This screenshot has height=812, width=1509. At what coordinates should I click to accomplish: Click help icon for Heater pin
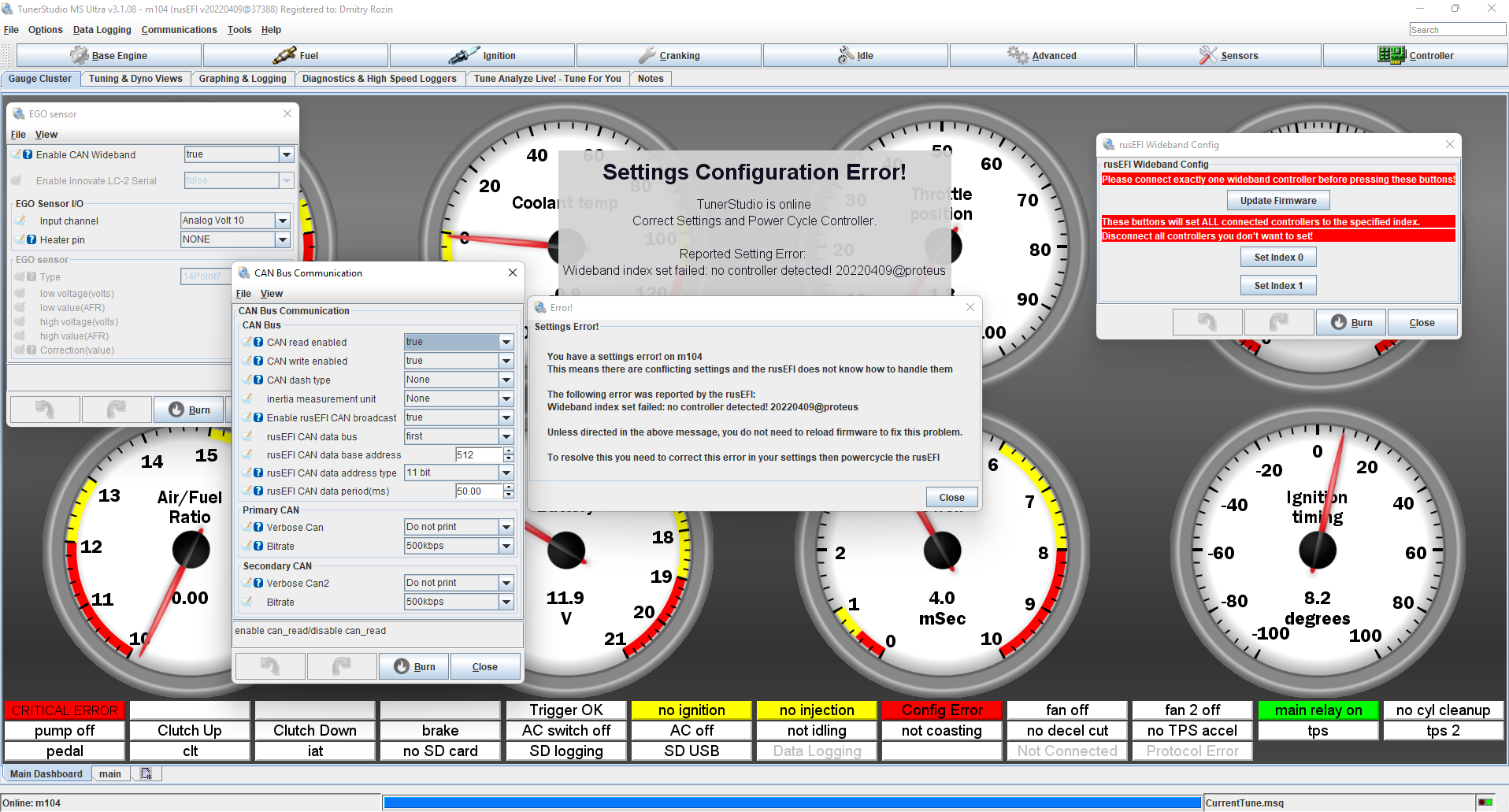pyautogui.click(x=32, y=239)
